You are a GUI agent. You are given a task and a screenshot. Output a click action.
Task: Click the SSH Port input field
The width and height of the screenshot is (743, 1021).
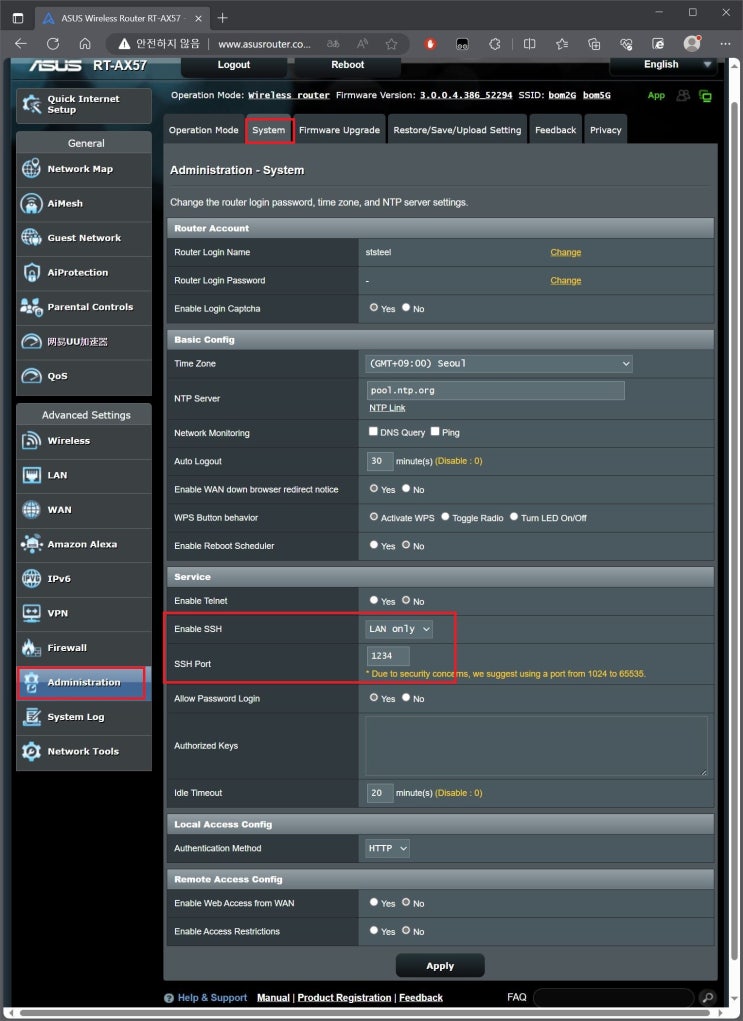tap(388, 656)
